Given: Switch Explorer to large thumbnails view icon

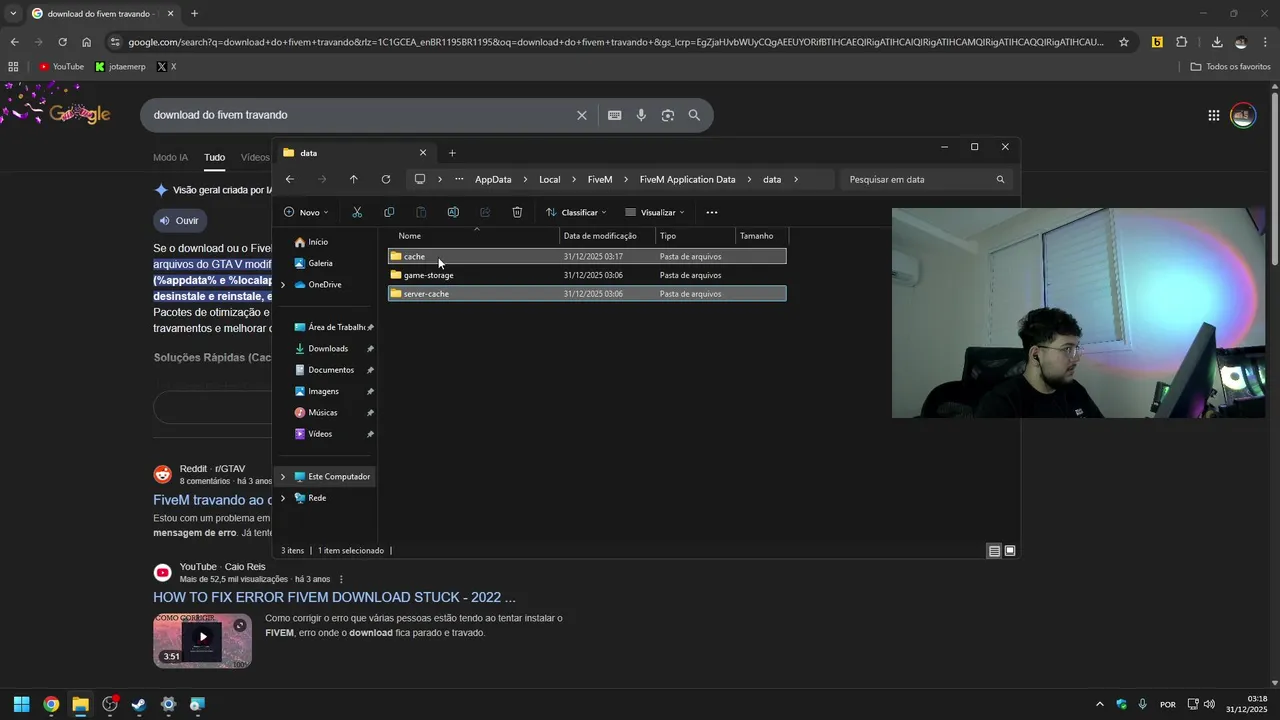Looking at the screenshot, I should (1010, 551).
